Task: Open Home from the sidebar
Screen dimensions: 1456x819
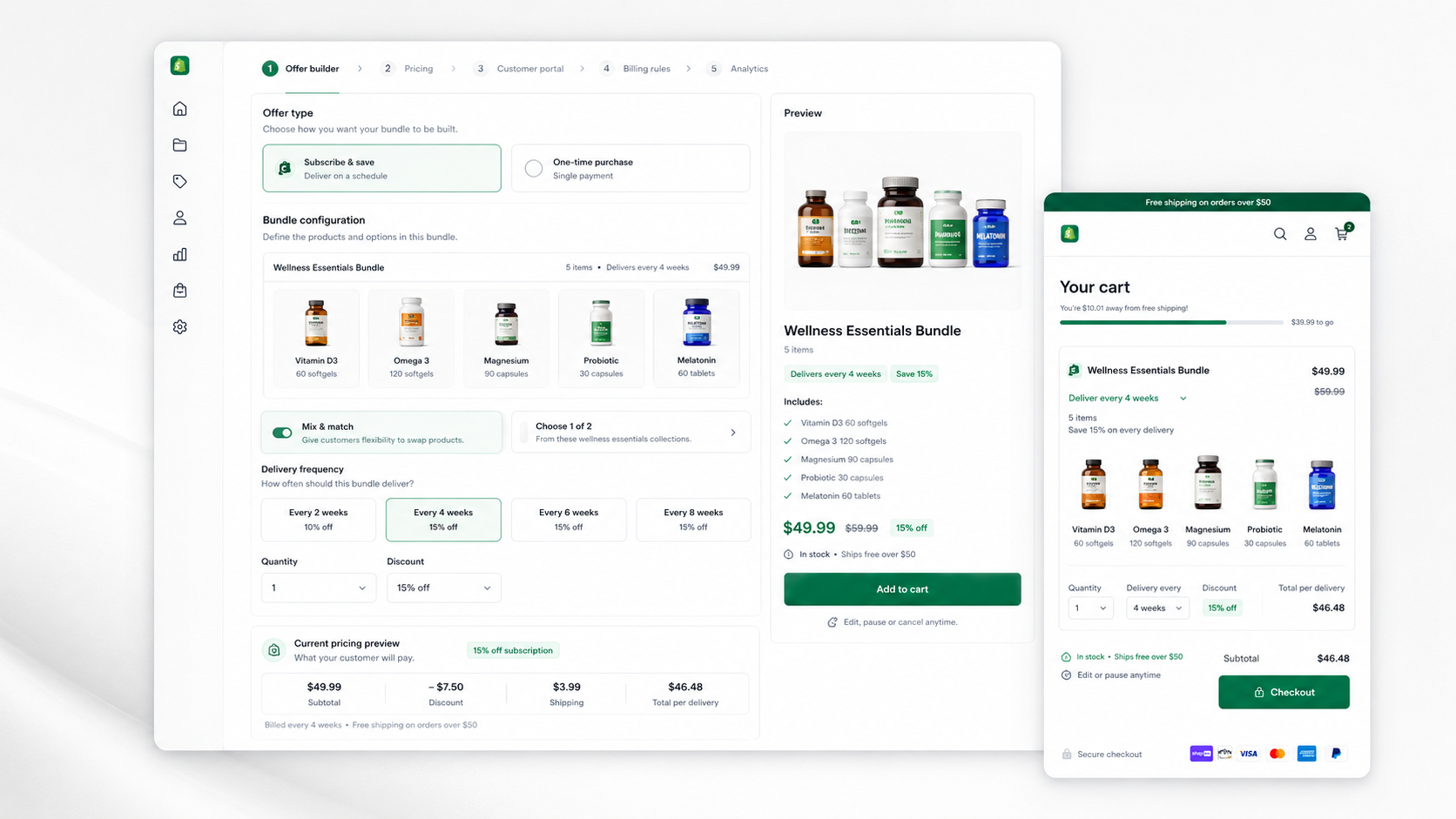Action: tap(179, 109)
